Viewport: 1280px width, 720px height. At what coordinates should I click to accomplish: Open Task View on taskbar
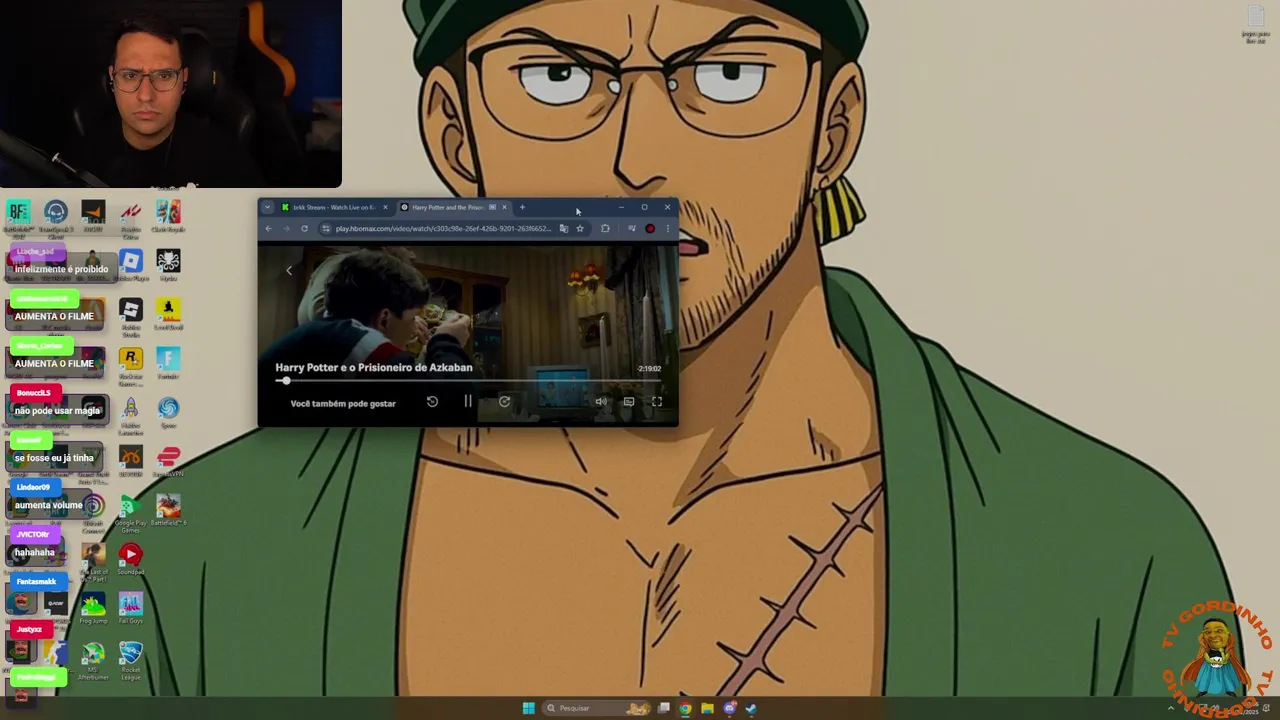pos(663,708)
